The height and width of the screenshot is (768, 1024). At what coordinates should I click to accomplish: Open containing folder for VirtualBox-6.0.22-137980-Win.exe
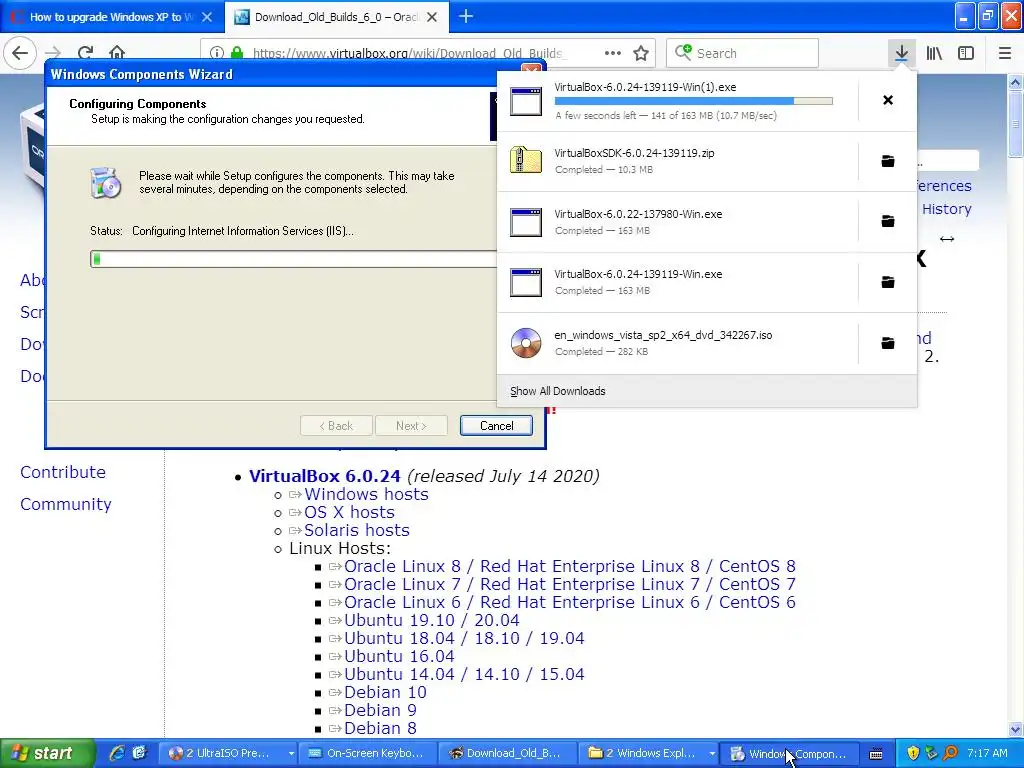click(x=888, y=221)
